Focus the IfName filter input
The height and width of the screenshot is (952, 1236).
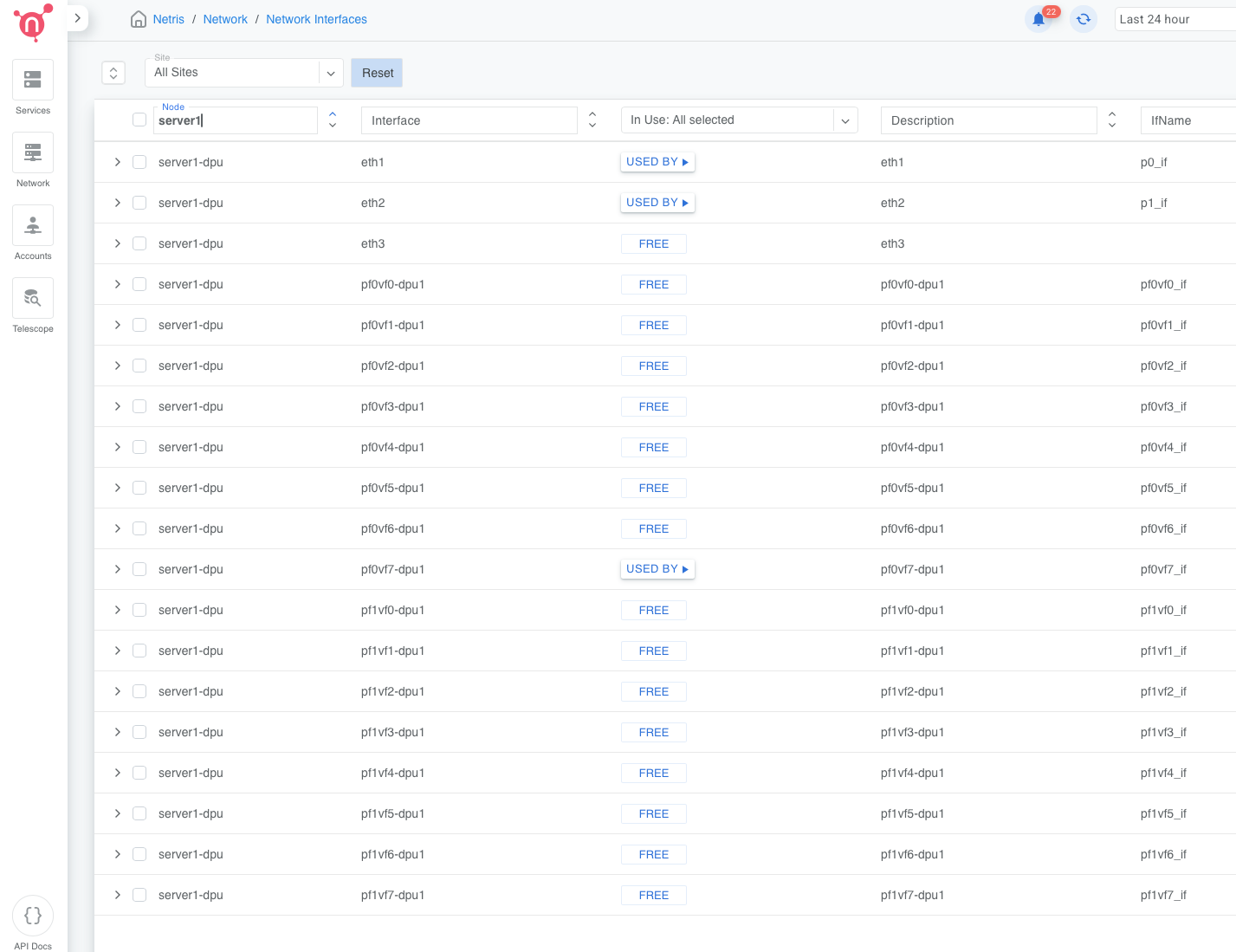coord(1188,120)
